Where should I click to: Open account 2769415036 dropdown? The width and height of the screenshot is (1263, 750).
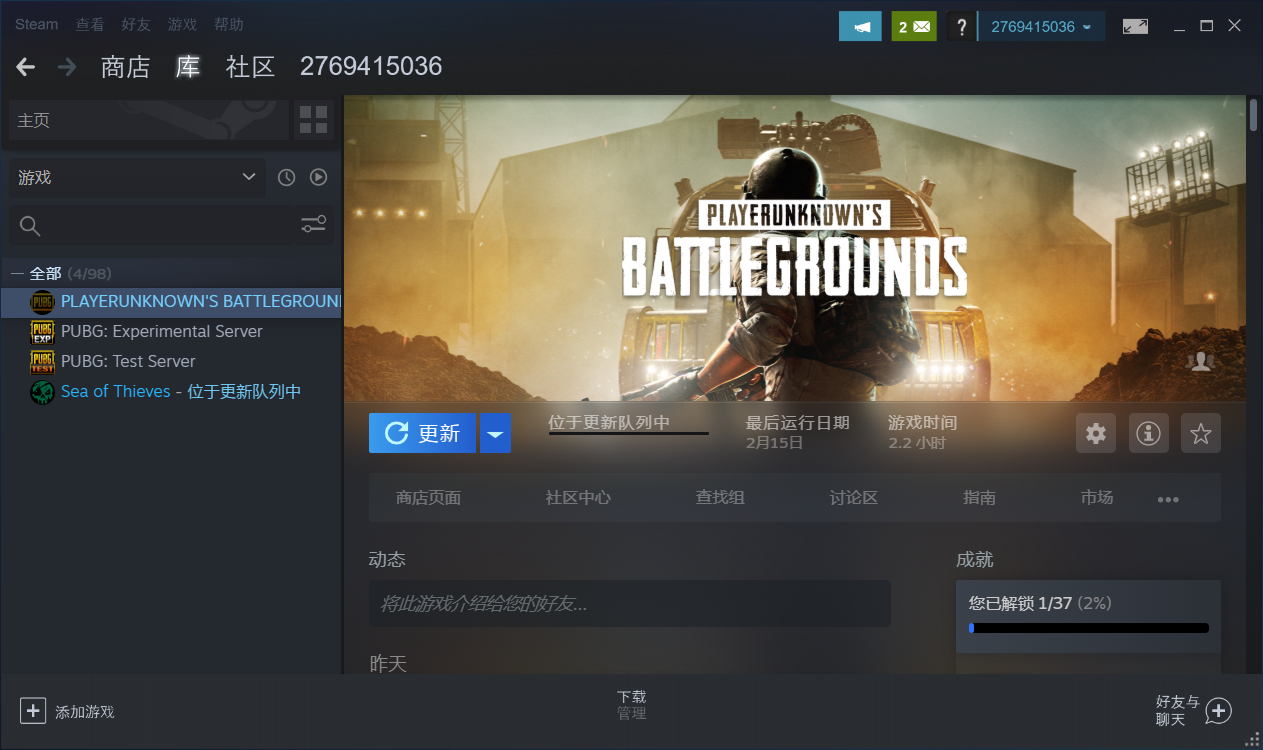pos(1041,26)
